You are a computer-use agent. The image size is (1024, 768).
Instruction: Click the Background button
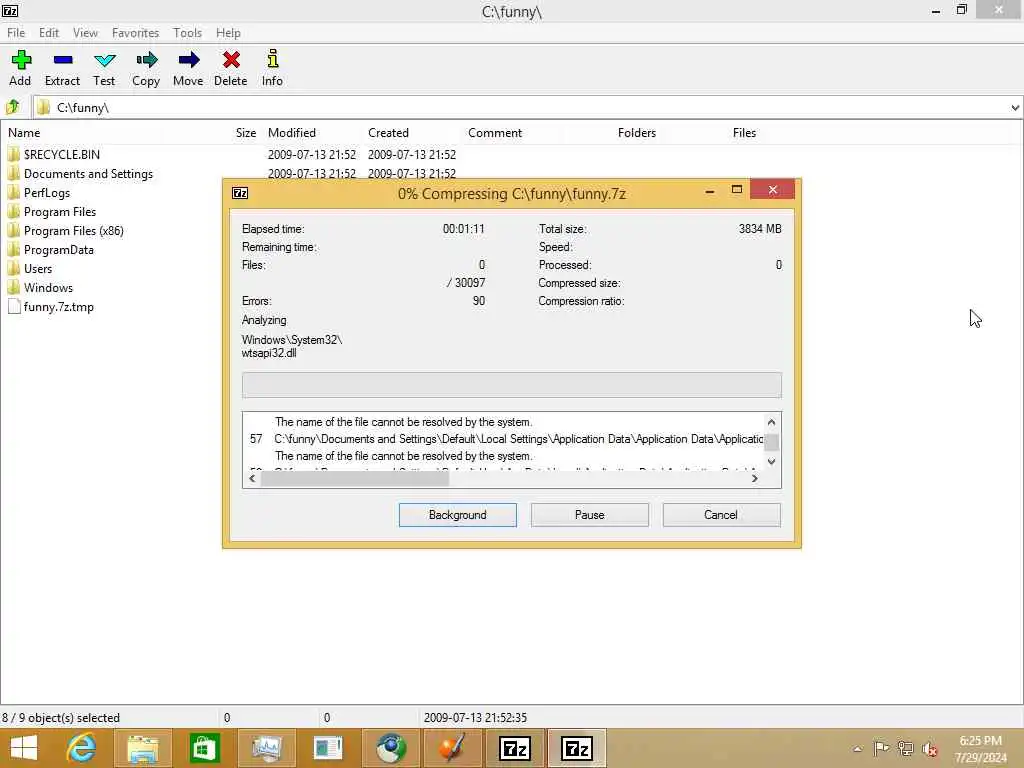457,515
